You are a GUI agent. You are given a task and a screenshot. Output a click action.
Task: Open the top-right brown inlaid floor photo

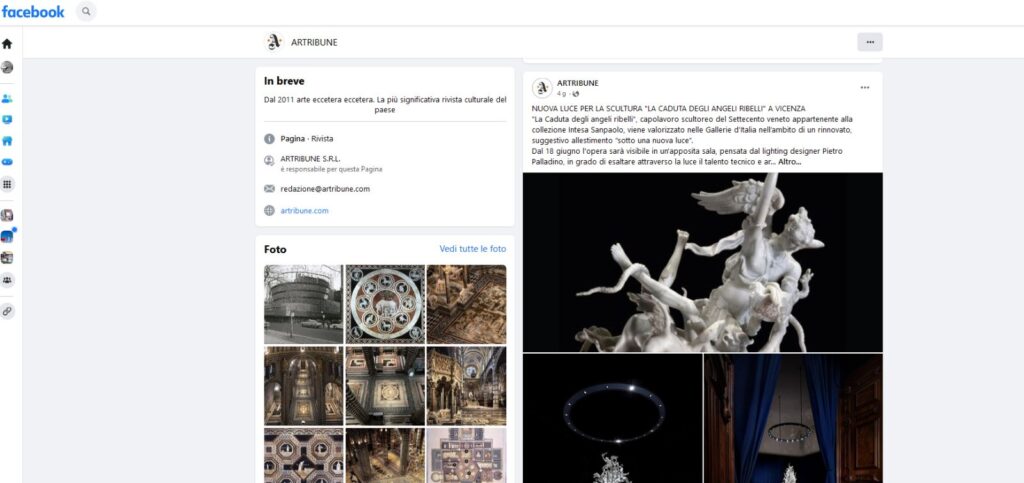coord(466,304)
